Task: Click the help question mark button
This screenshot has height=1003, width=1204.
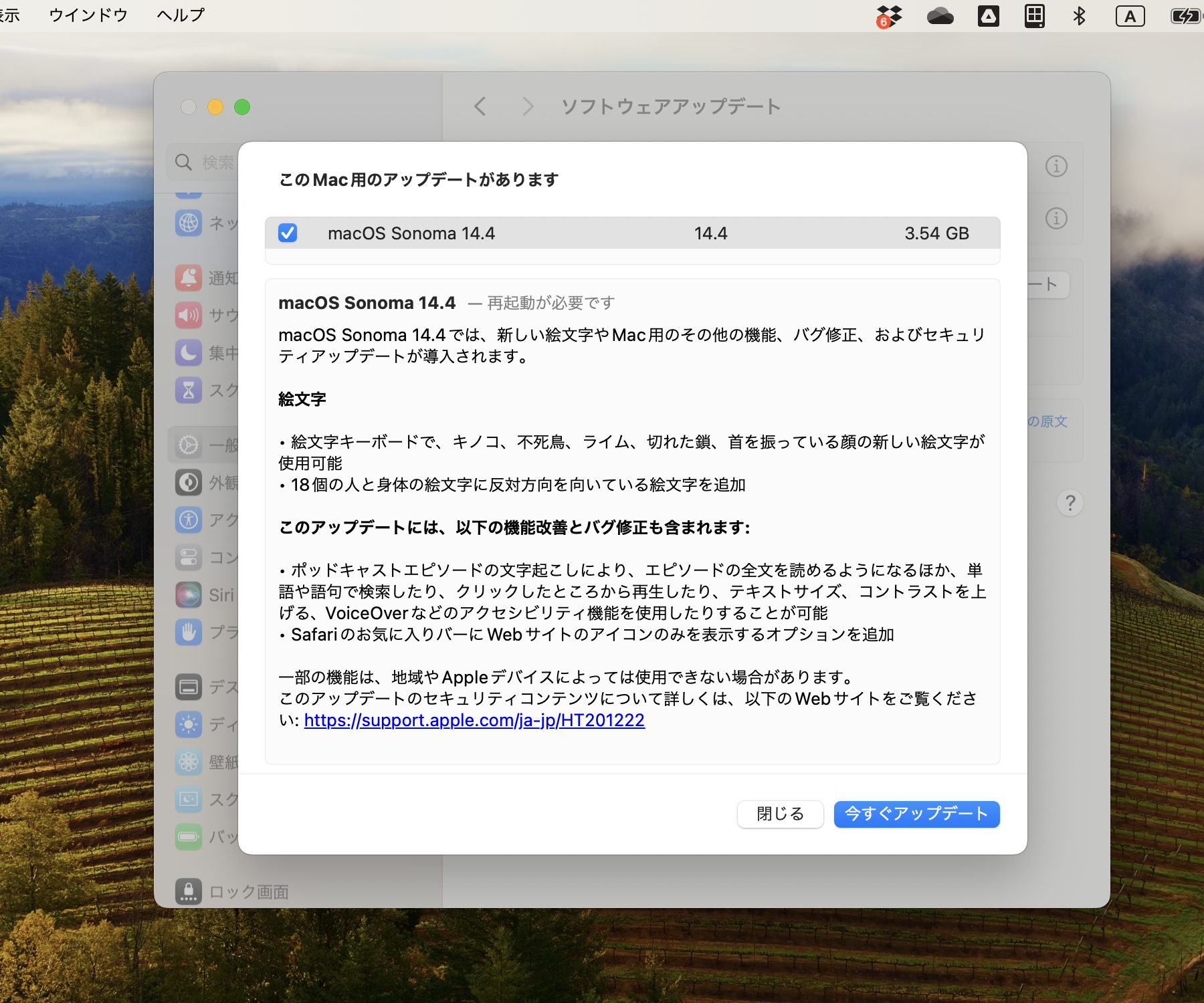Action: click(x=1070, y=504)
